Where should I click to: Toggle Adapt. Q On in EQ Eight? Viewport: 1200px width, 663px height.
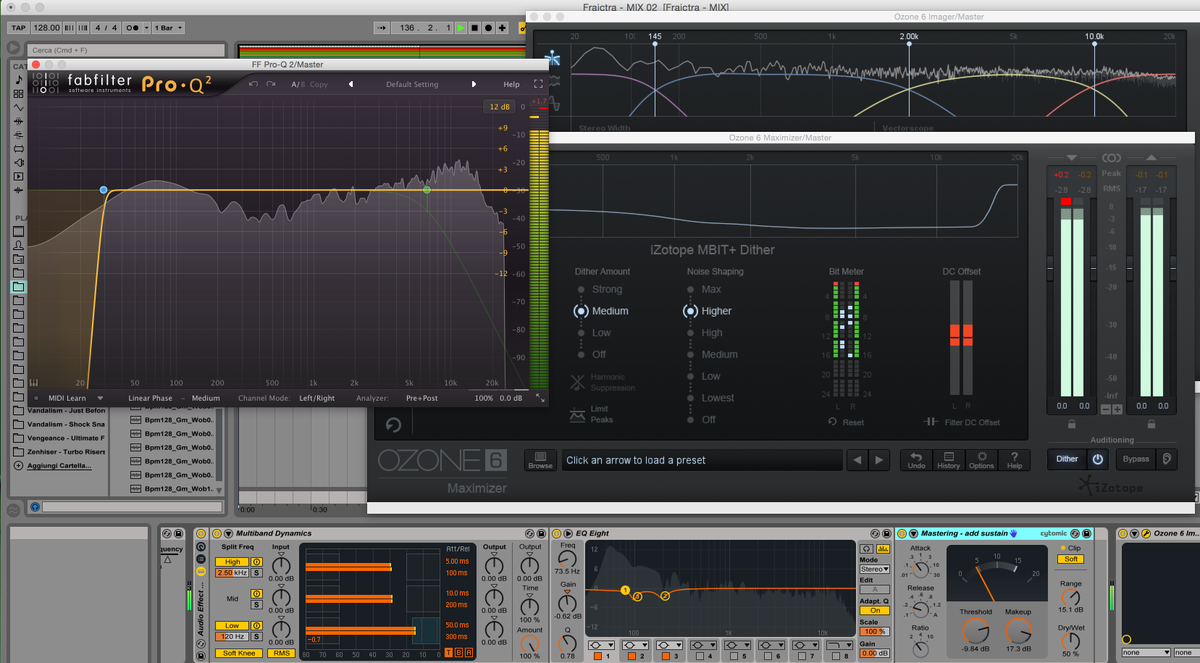pyautogui.click(x=874, y=610)
